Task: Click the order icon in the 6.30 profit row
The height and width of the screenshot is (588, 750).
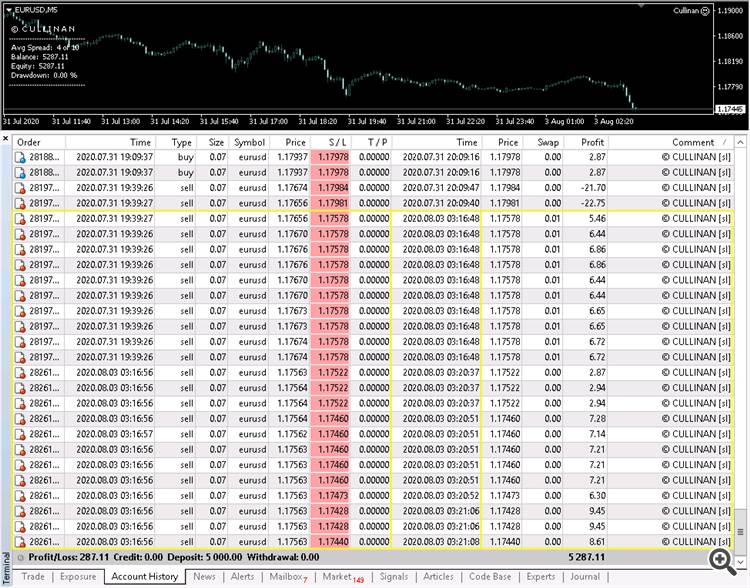Action: [x=20, y=496]
